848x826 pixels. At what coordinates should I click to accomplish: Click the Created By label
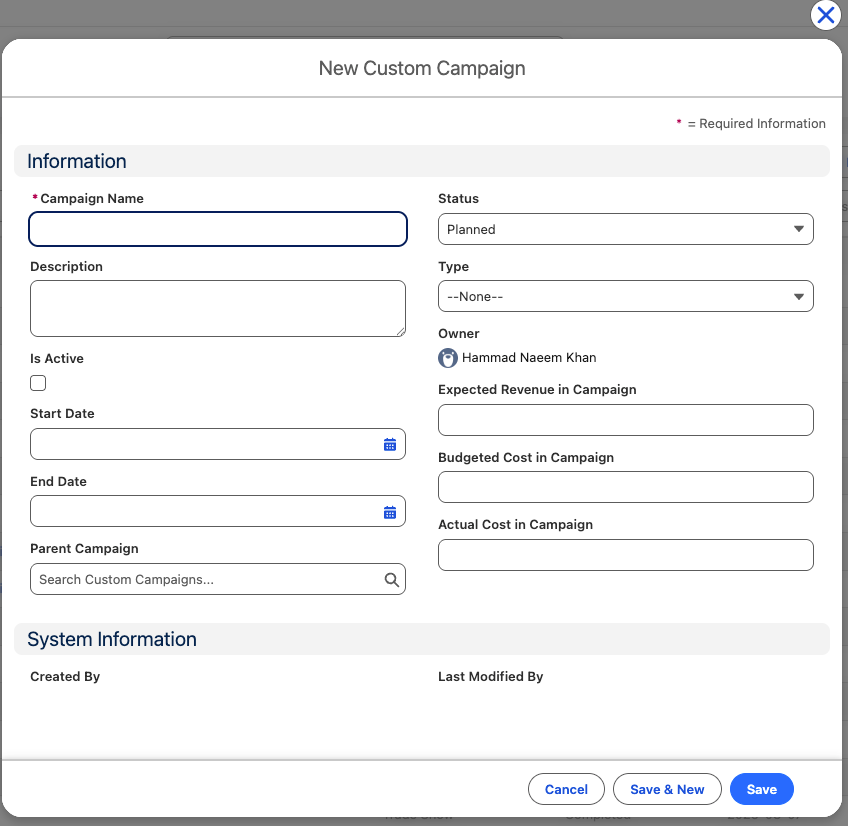tap(65, 677)
